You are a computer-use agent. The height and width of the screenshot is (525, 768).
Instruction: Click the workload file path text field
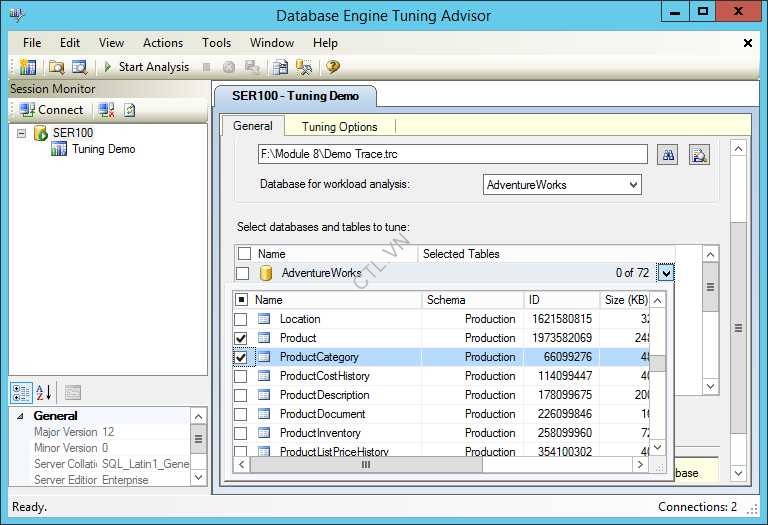(452, 155)
